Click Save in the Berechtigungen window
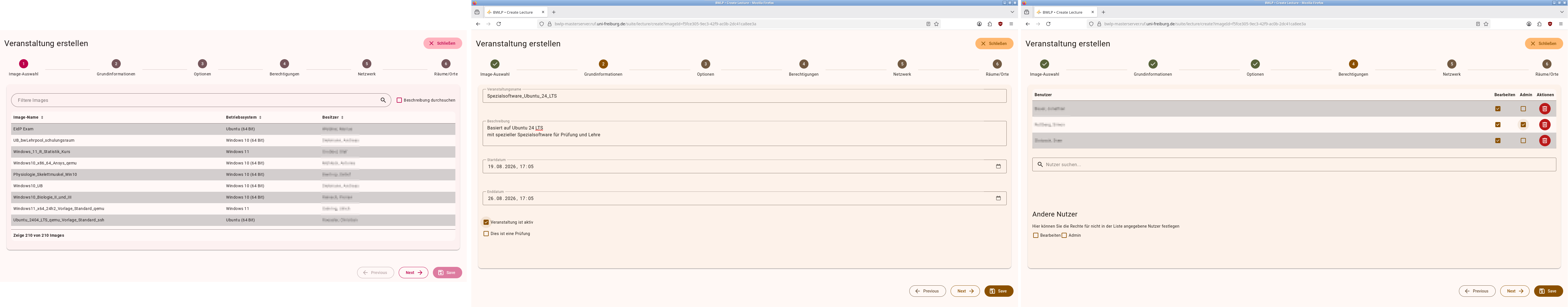 (1549, 291)
